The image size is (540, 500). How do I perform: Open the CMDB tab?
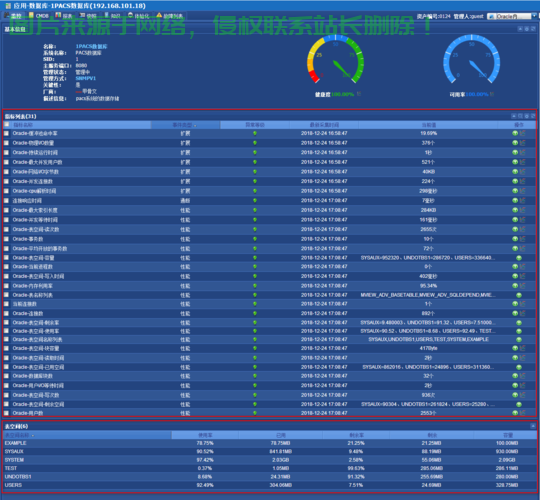39,16
